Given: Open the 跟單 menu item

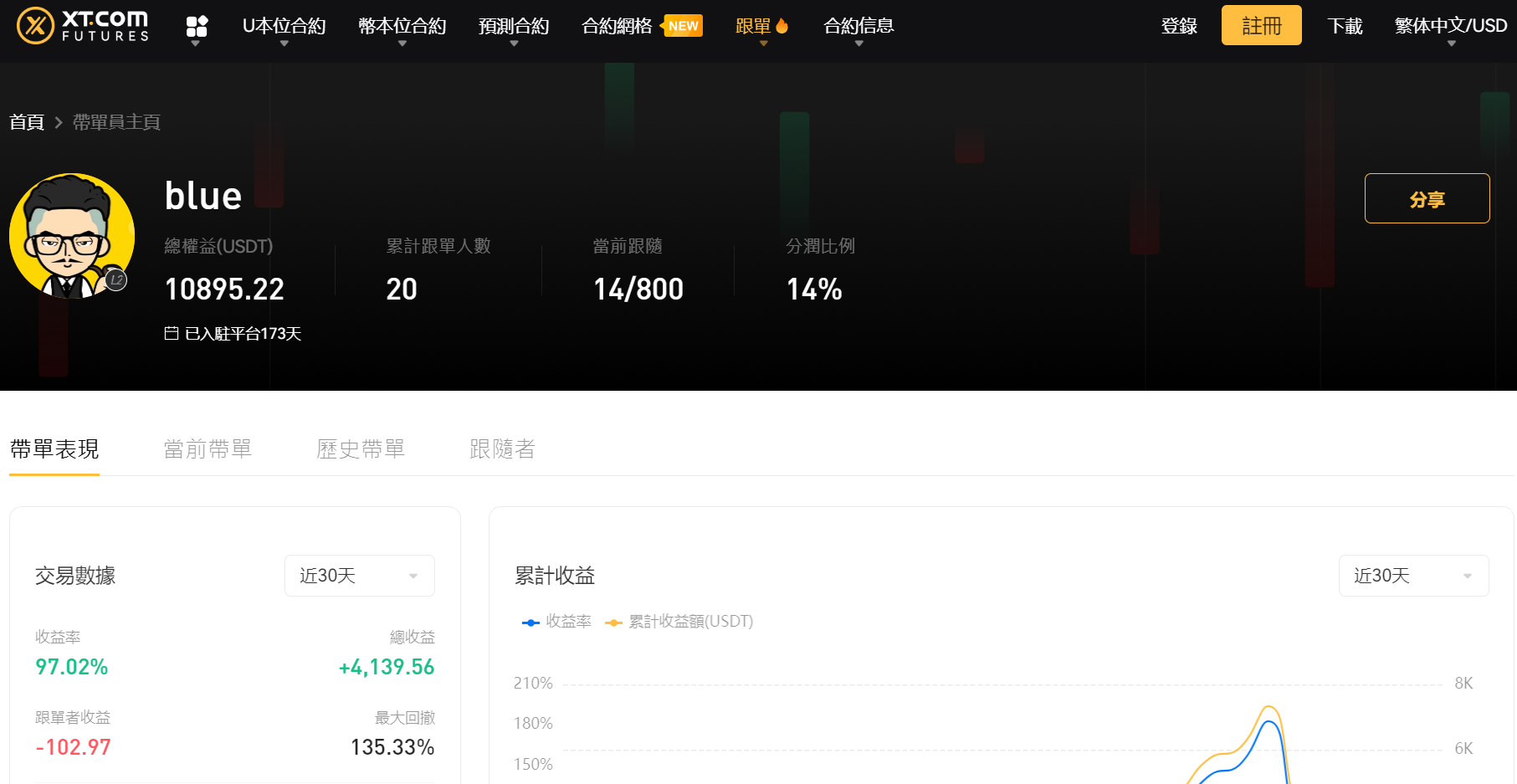Looking at the screenshot, I should [x=753, y=26].
